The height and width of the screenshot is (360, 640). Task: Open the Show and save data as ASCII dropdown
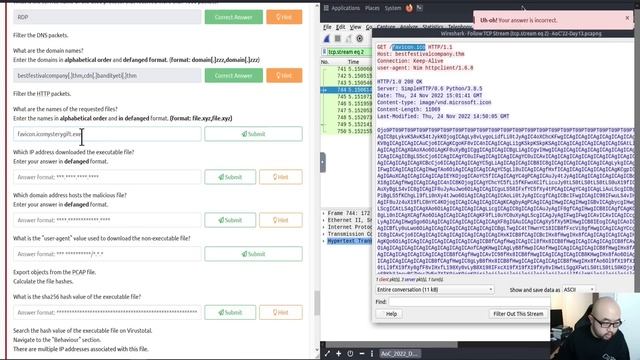coord(579,289)
